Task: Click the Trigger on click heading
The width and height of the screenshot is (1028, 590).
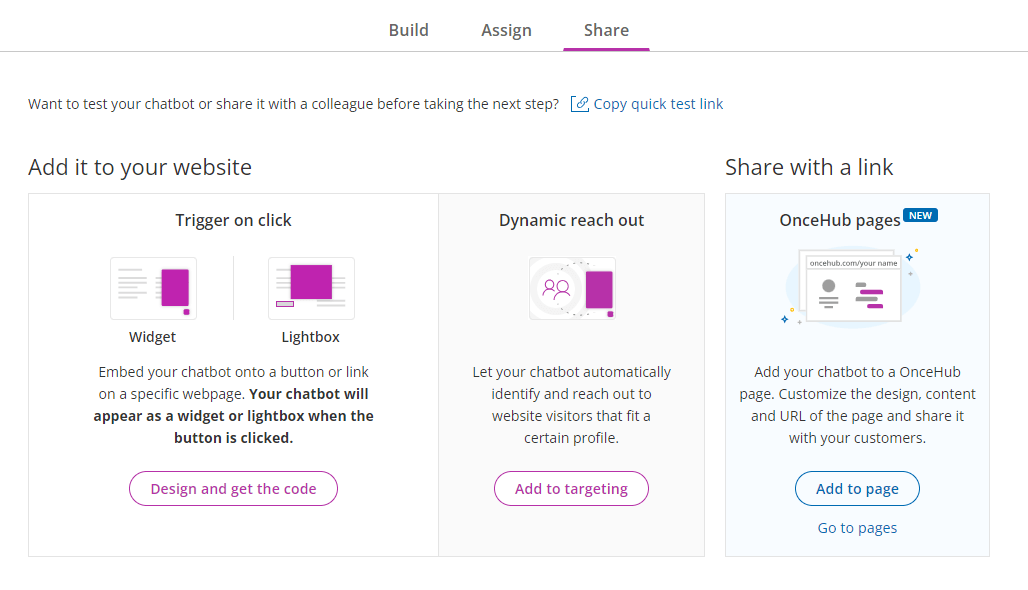Action: pos(233,220)
